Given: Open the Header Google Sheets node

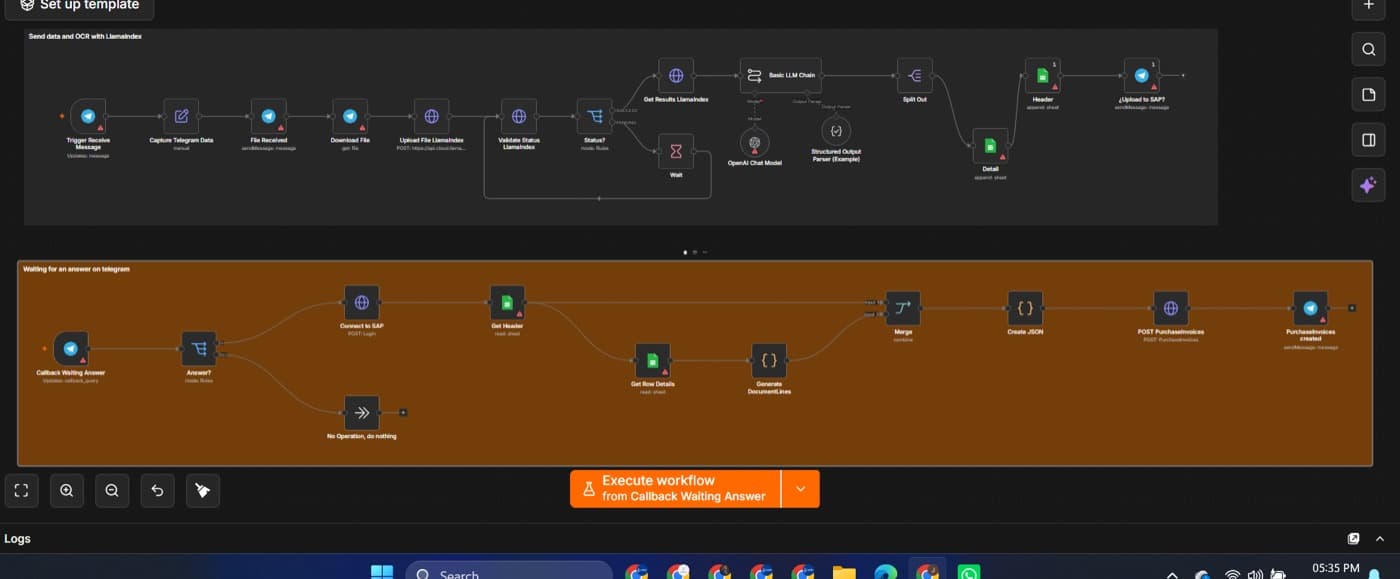Looking at the screenshot, I should pyautogui.click(x=1043, y=76).
